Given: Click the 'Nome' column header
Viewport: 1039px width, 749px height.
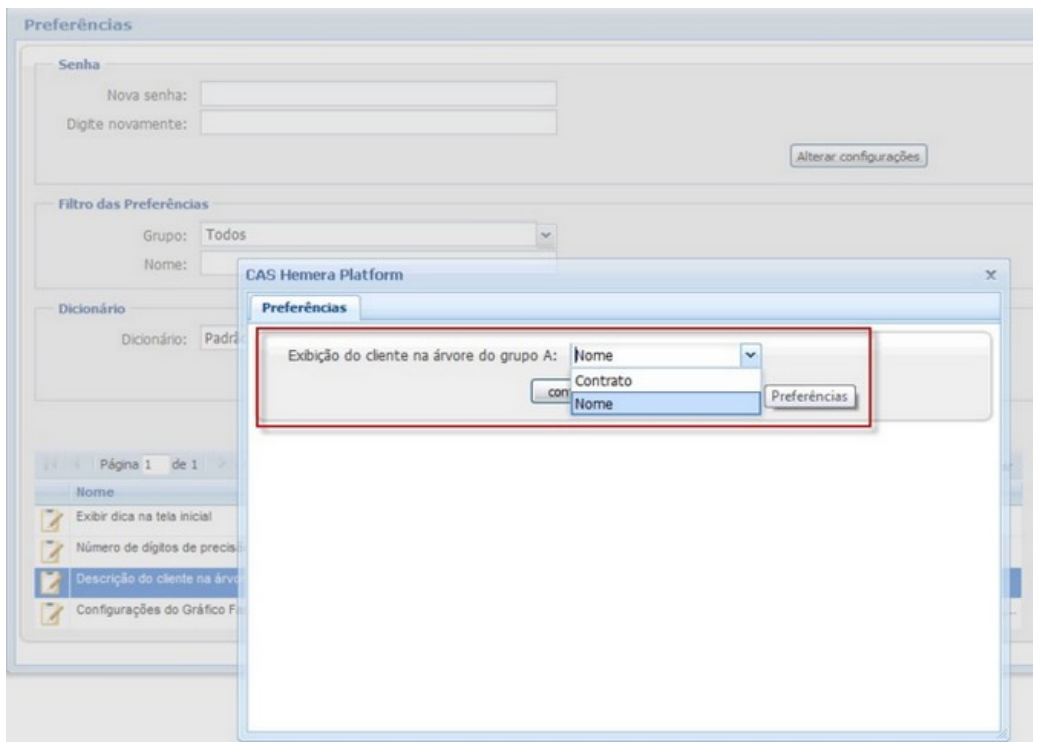Looking at the screenshot, I should (x=91, y=493).
